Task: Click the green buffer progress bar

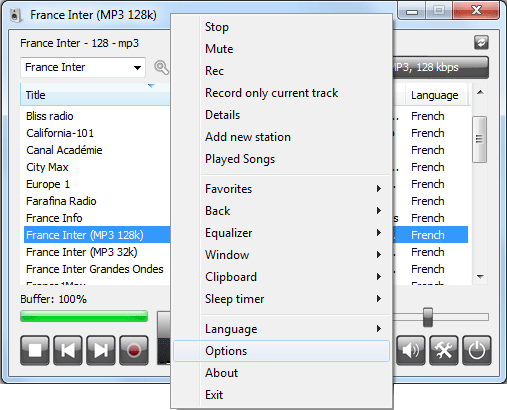Action: click(84, 316)
